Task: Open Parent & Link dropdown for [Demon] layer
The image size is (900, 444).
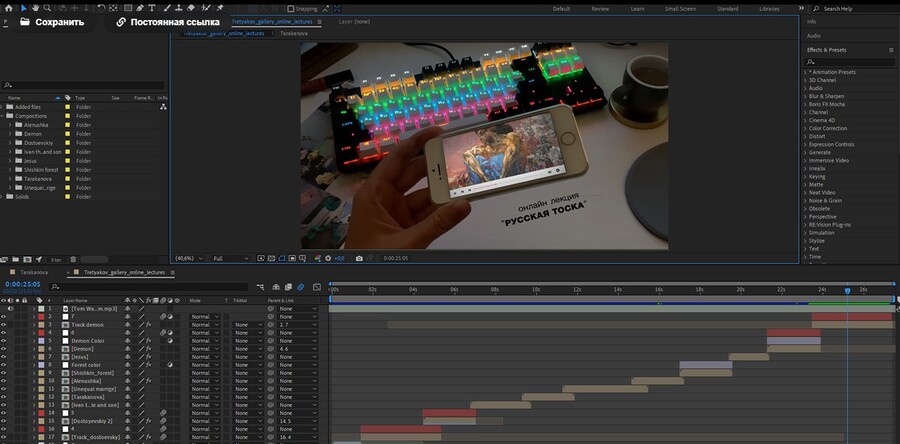Action: click(x=297, y=349)
